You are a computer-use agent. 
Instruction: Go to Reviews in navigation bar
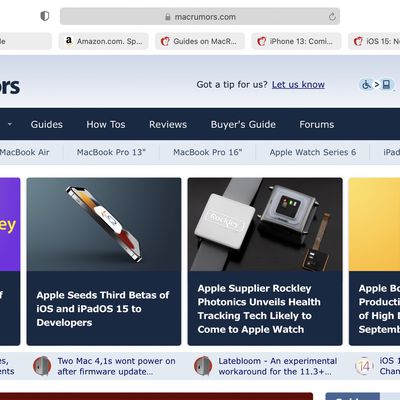point(168,124)
